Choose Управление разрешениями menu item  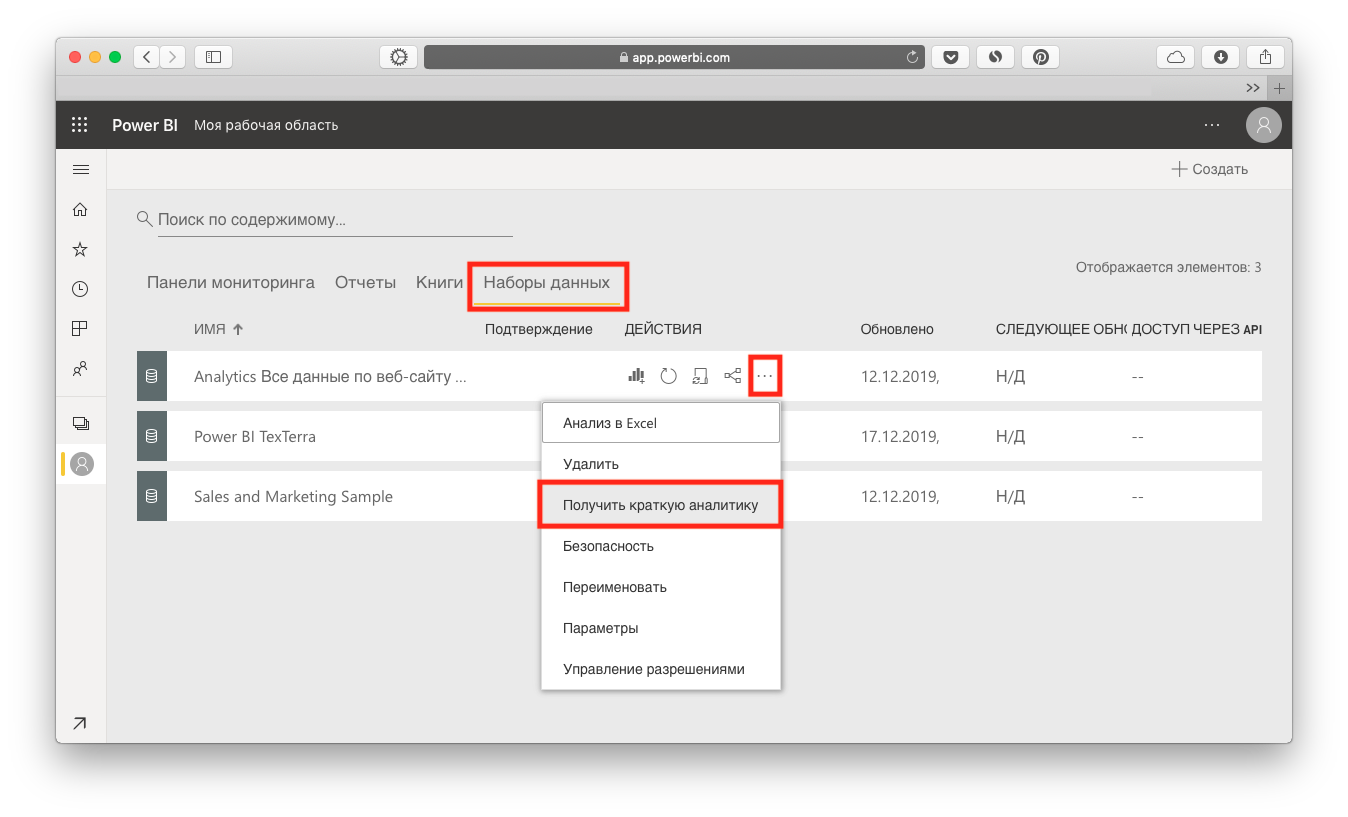[x=661, y=669]
